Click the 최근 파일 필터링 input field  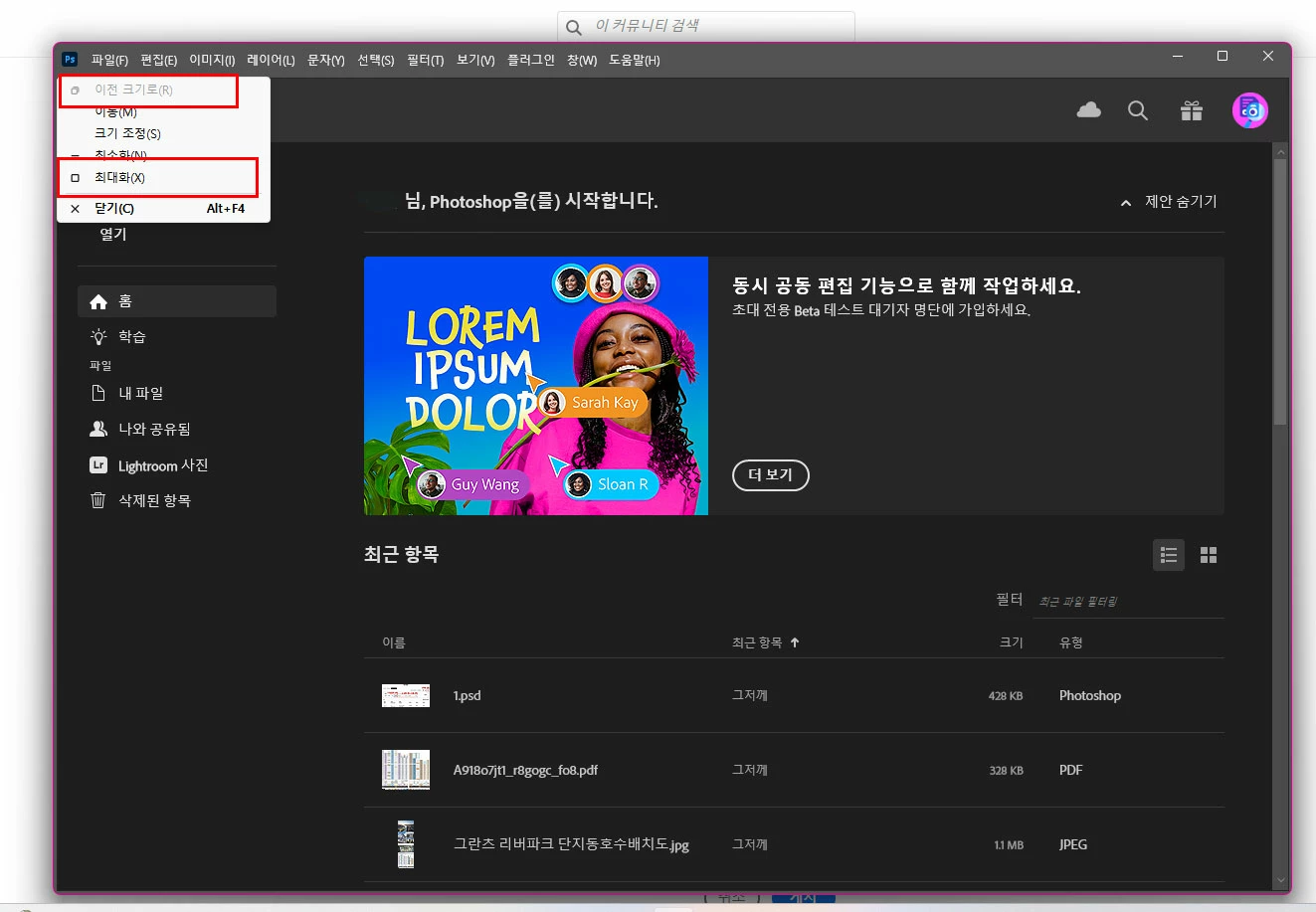(x=1128, y=601)
